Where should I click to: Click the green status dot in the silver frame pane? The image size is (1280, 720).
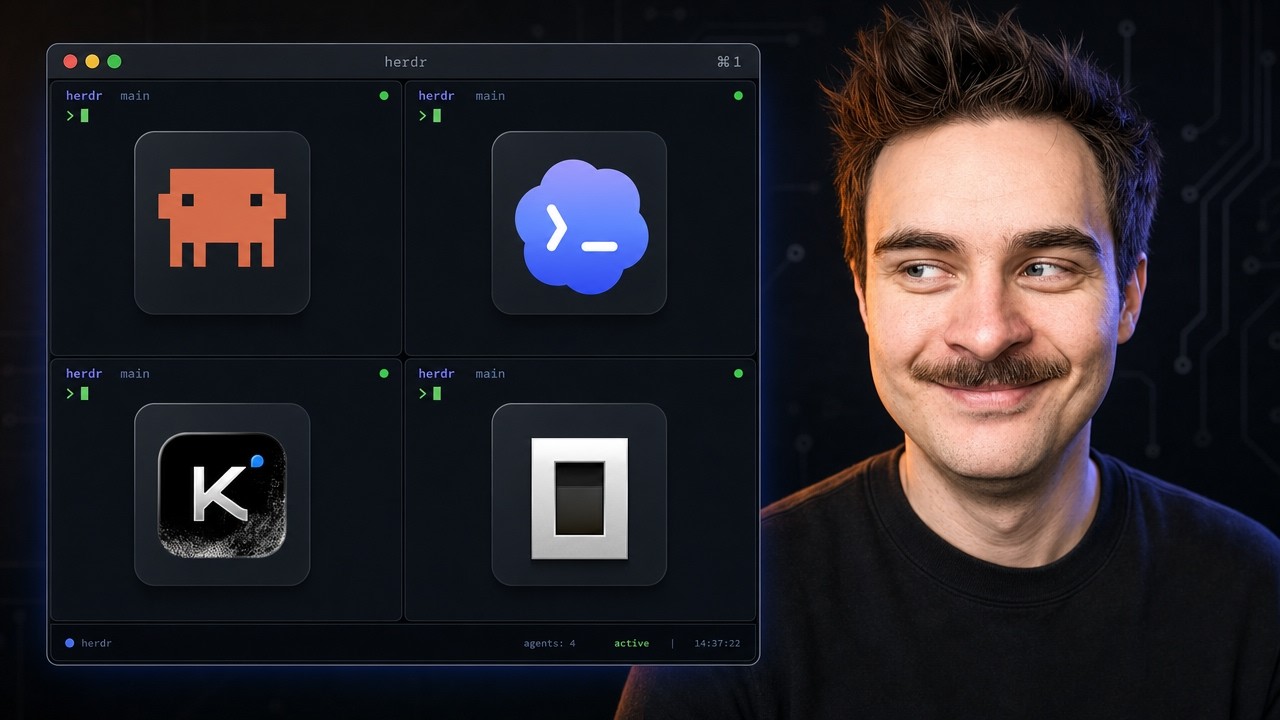click(x=738, y=374)
